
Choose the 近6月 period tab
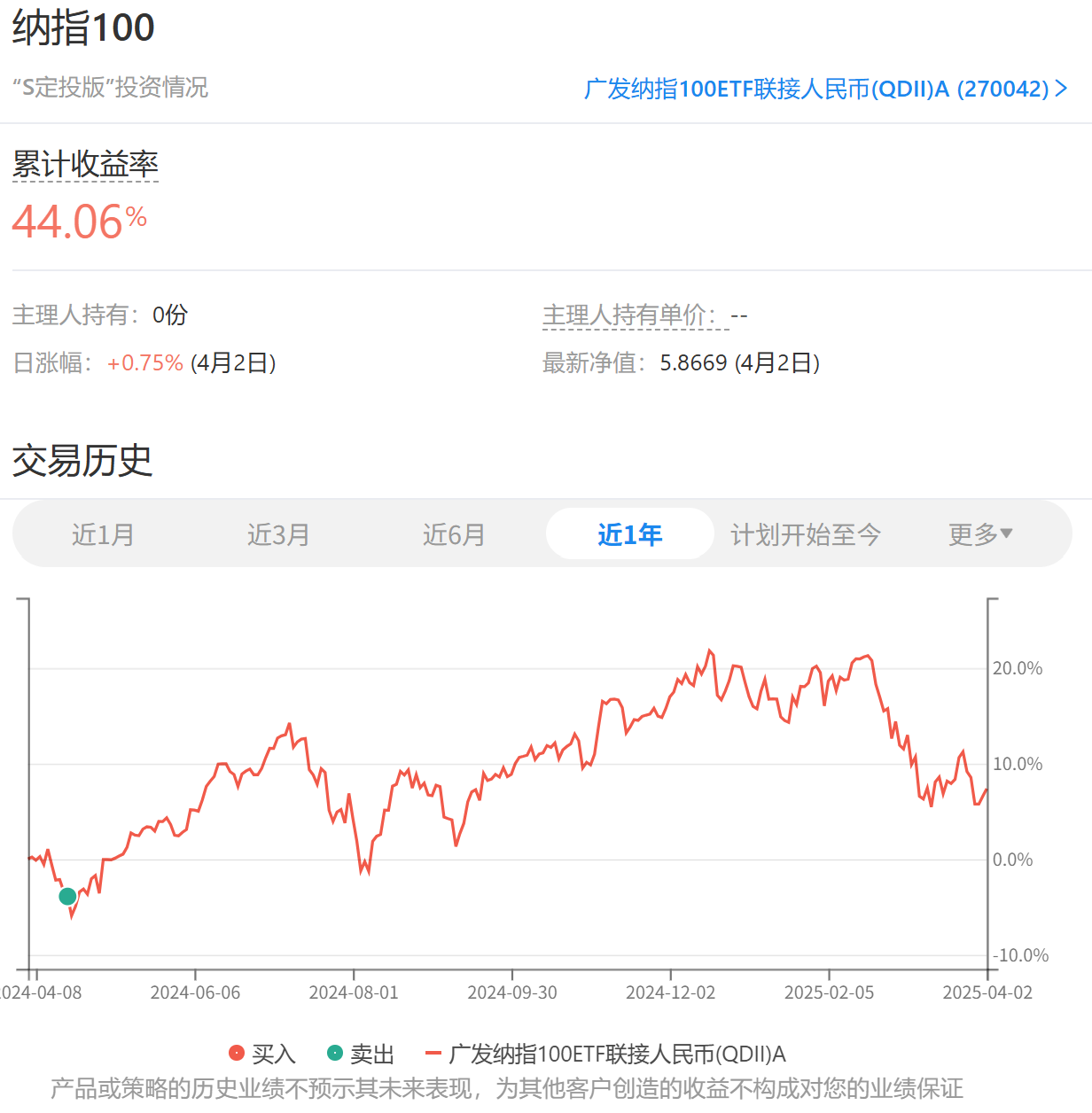coord(454,534)
